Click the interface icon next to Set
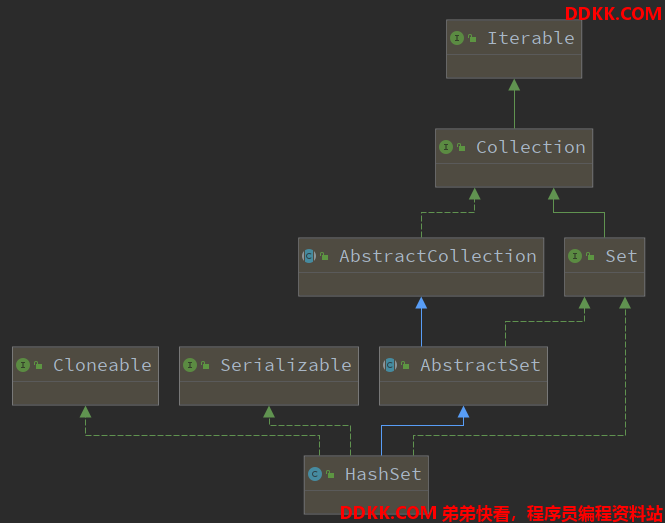Screen dimensions: 665x523 click(x=575, y=256)
